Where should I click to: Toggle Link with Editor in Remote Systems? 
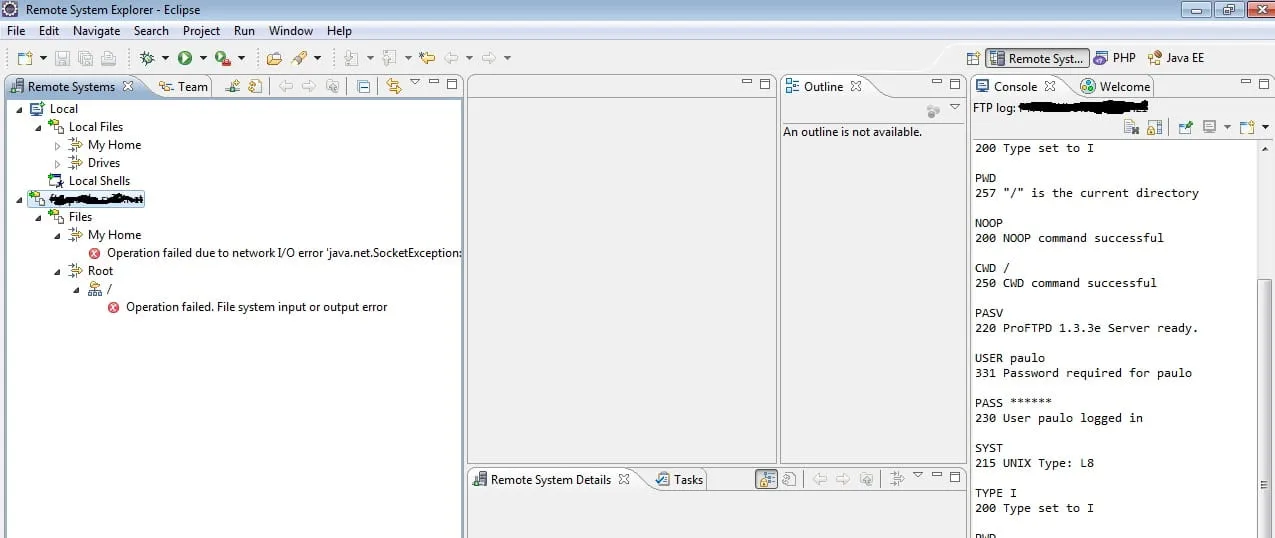coord(393,86)
